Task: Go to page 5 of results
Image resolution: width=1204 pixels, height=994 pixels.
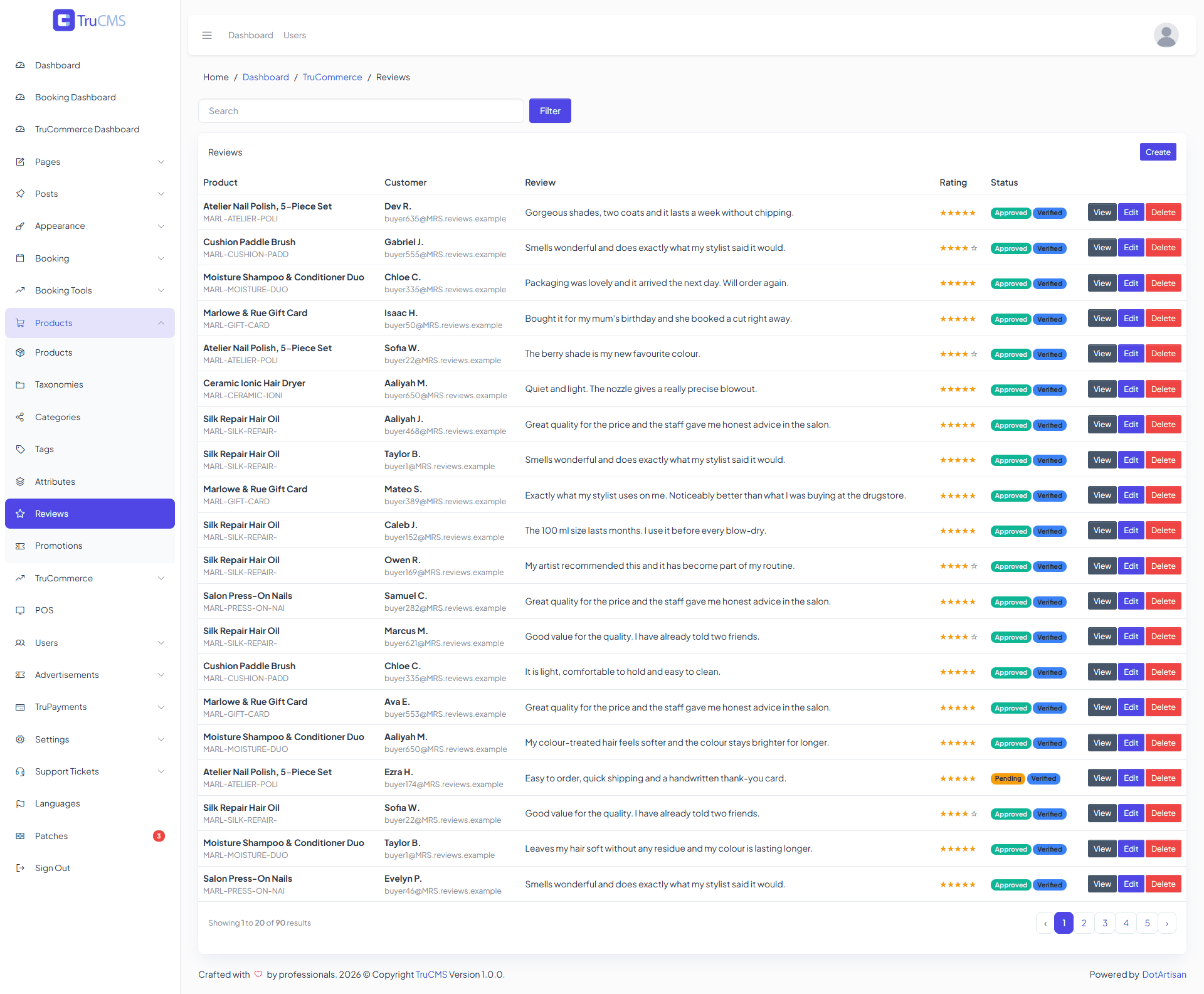Action: [1147, 923]
